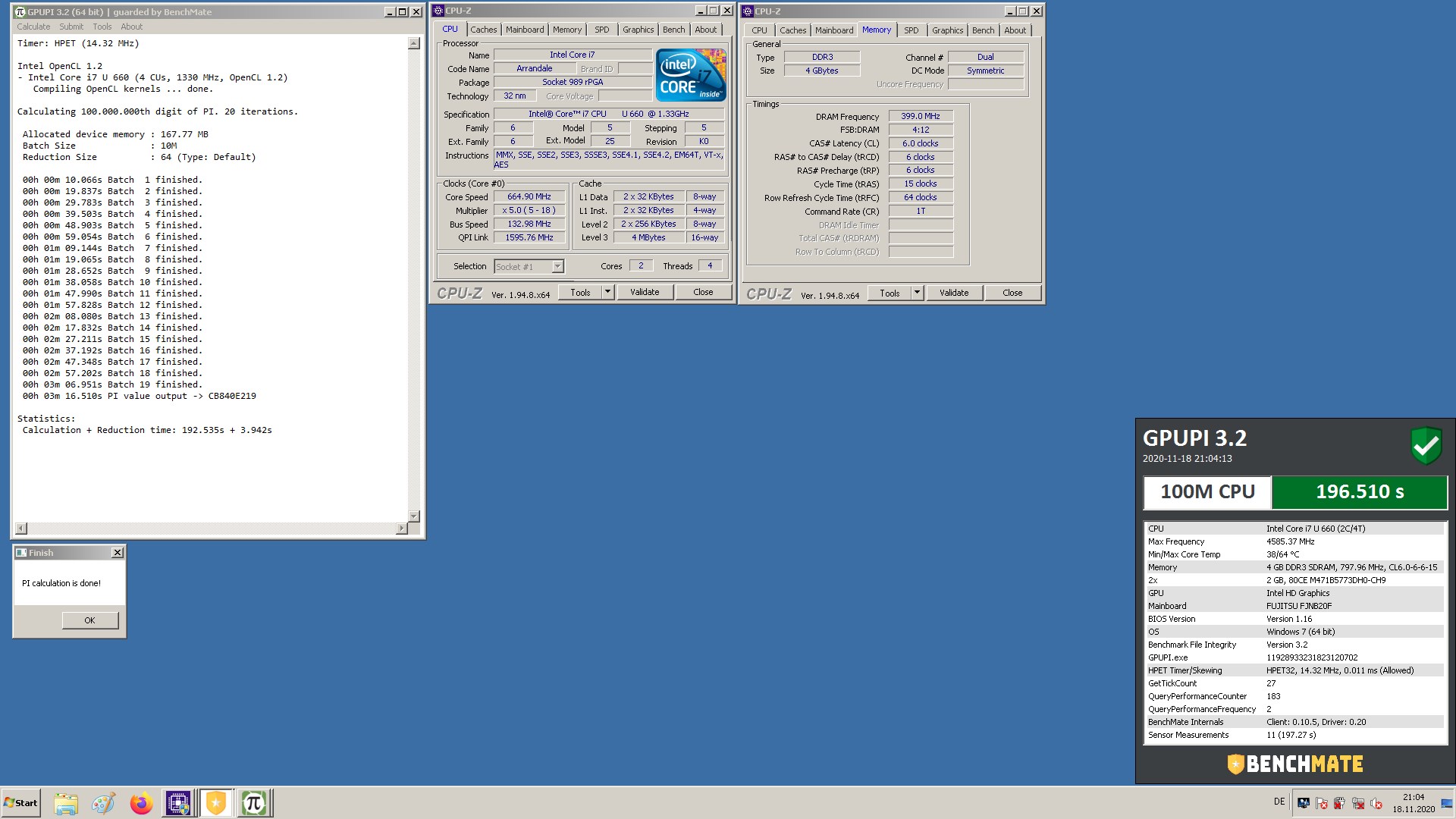This screenshot has height=819, width=1456.
Task: Switch to GPUPI pi taskbar icon
Action: 254,803
